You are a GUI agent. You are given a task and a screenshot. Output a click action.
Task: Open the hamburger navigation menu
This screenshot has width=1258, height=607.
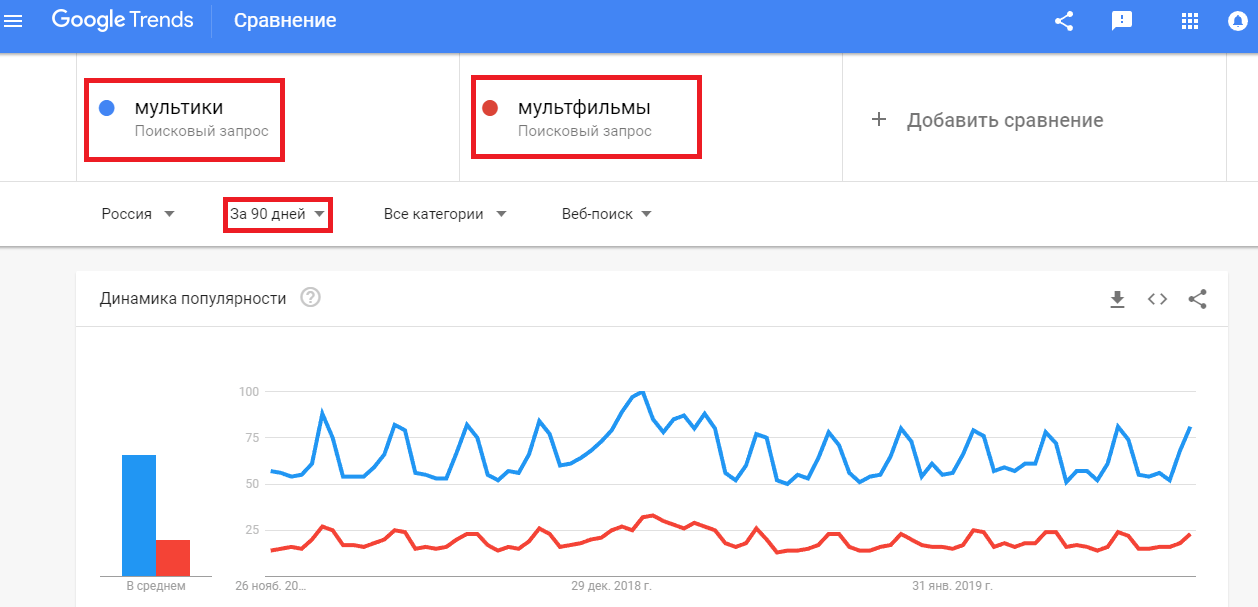point(13,20)
